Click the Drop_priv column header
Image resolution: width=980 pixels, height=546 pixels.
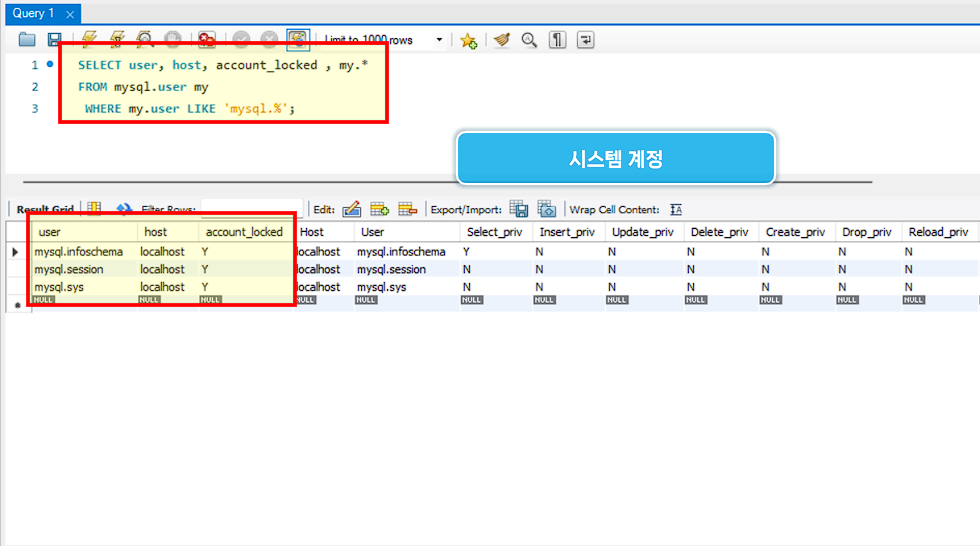pos(866,232)
